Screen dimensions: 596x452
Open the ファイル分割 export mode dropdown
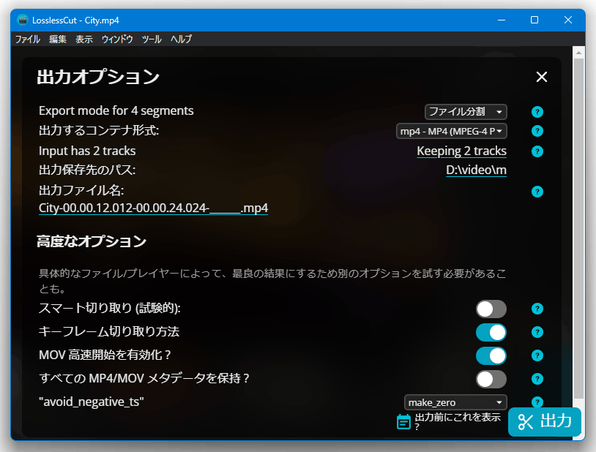tap(466, 112)
